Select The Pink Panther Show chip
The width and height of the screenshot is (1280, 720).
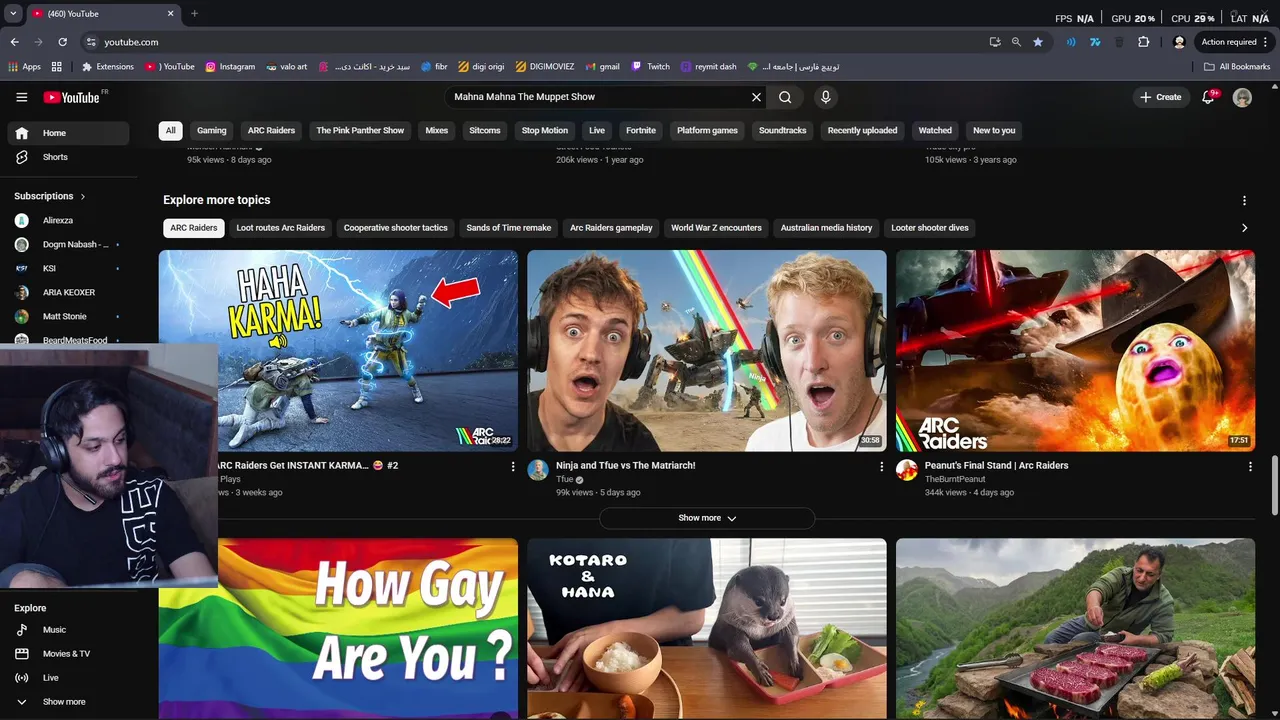(x=360, y=131)
